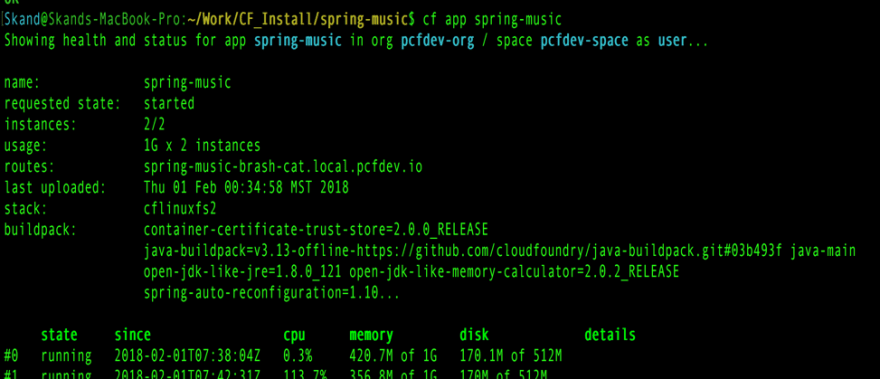Click 'pcfdev-org' in the status line

[437, 42]
